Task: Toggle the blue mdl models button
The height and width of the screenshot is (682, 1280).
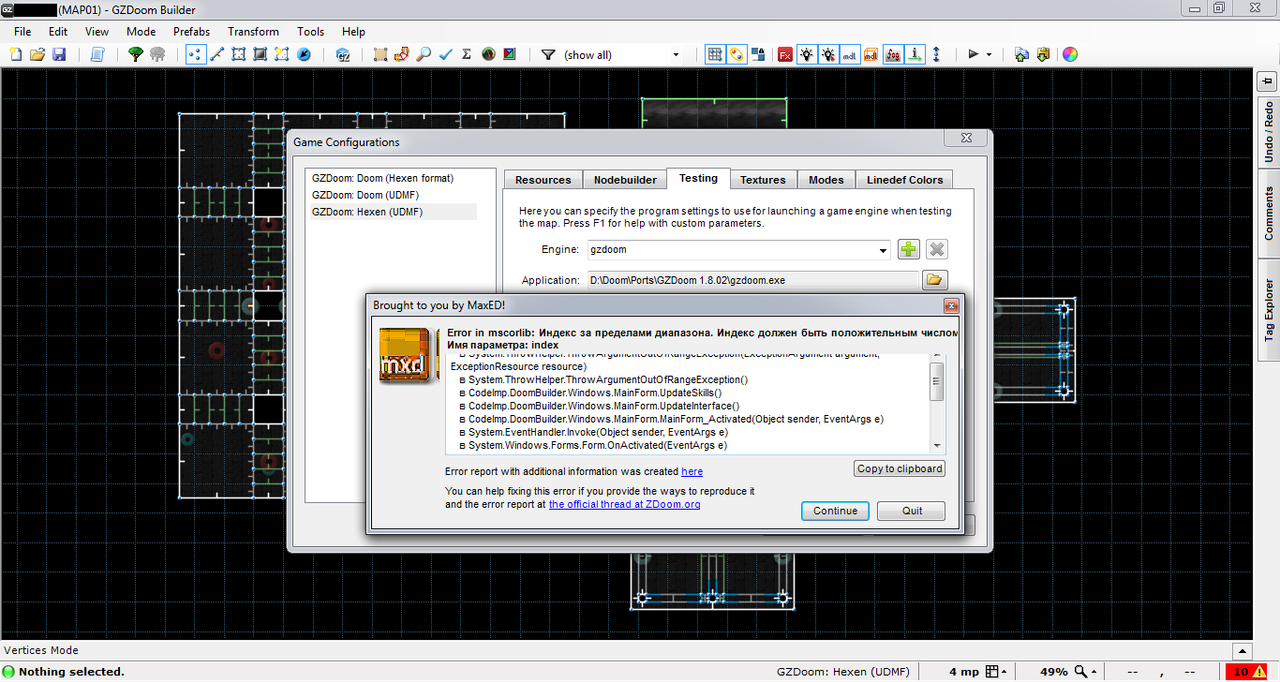Action: 850,55
